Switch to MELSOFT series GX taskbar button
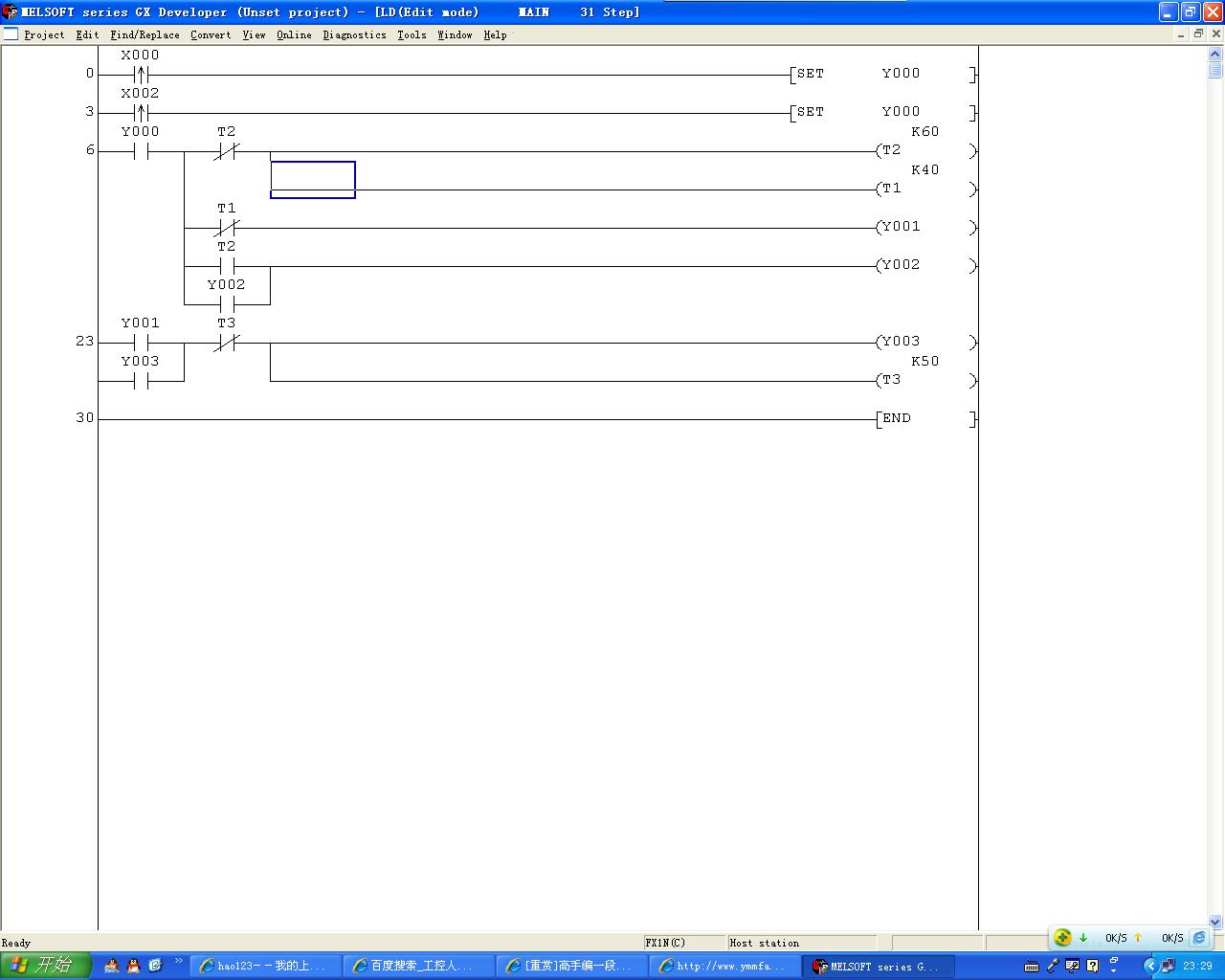This screenshot has height=980, width=1225. (877, 966)
